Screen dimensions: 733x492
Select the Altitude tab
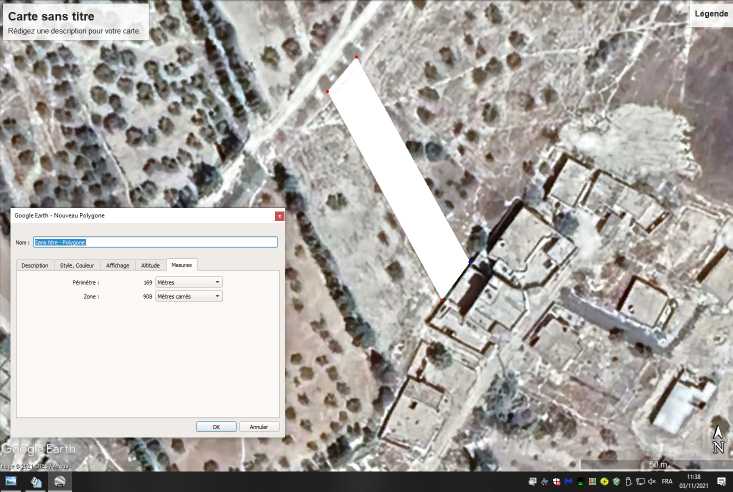[151, 265]
